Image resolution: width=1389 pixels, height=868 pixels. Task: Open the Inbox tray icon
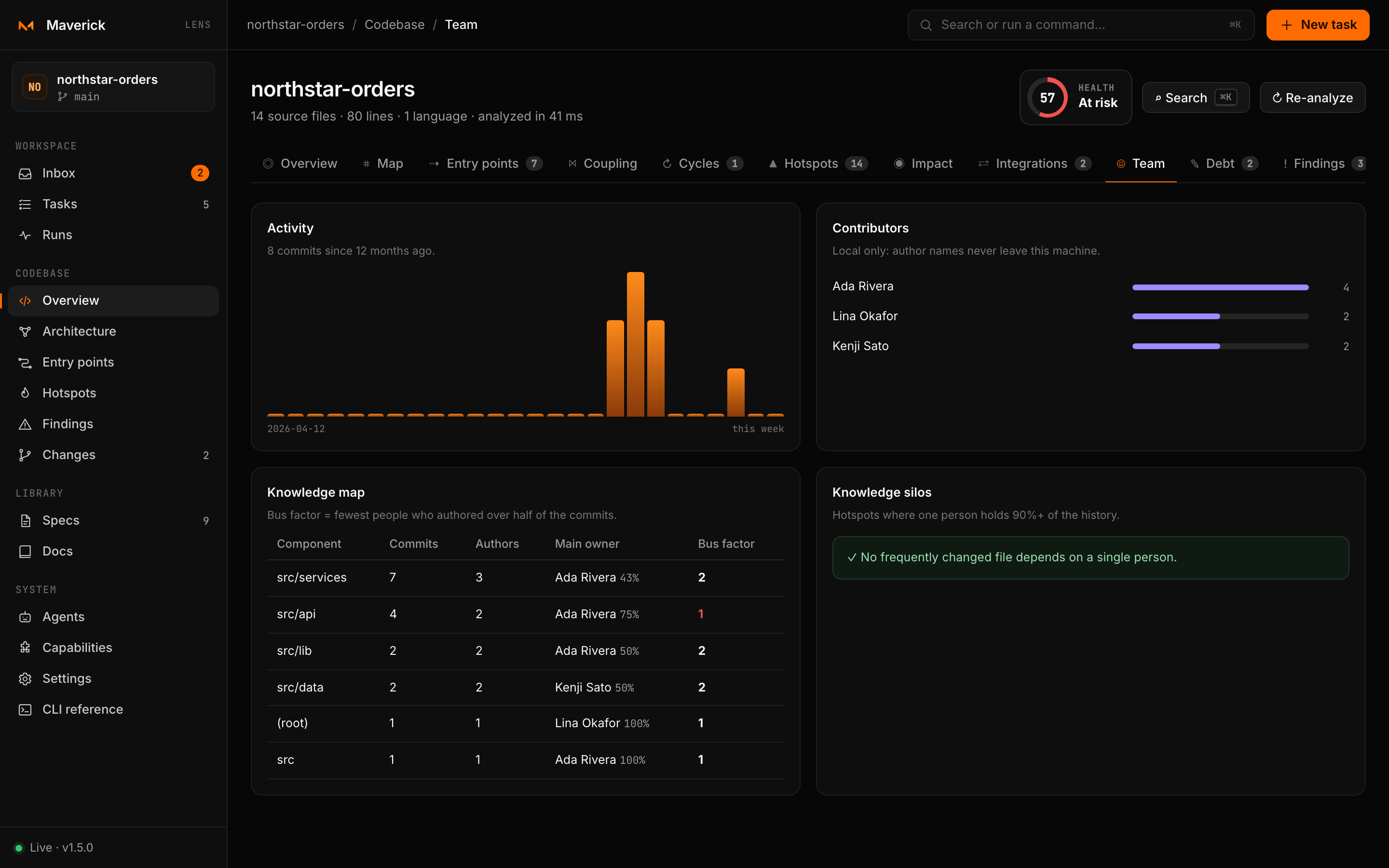pyautogui.click(x=25, y=174)
